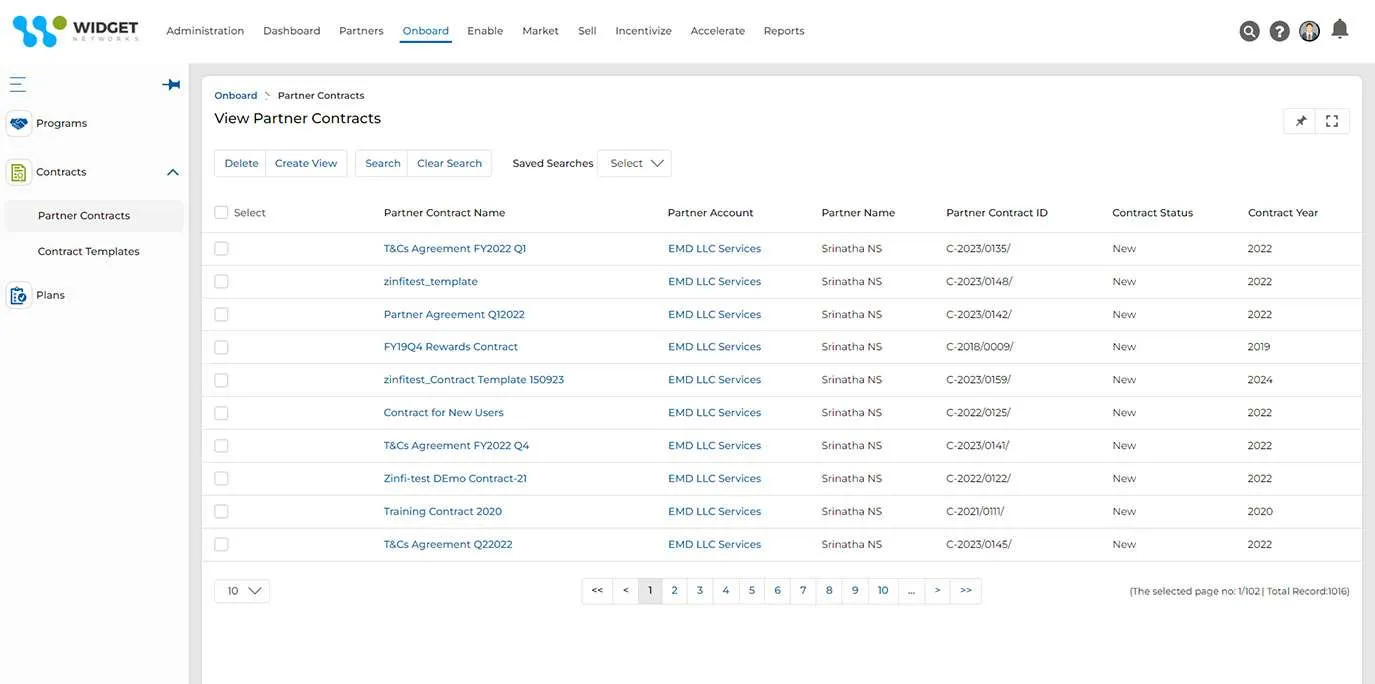Open the rows-per-page 10 dropdown
This screenshot has height=684, width=1375.
[242, 591]
